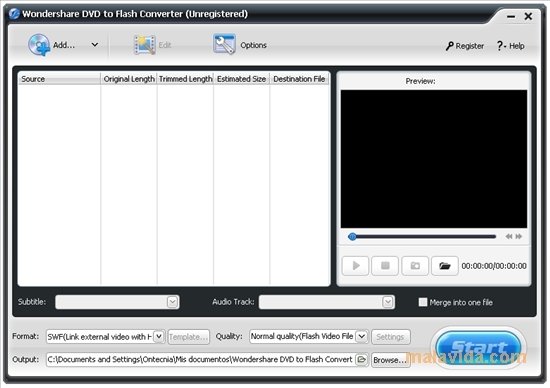550x388 pixels.
Task: Click the Browse button
Action: click(391, 360)
